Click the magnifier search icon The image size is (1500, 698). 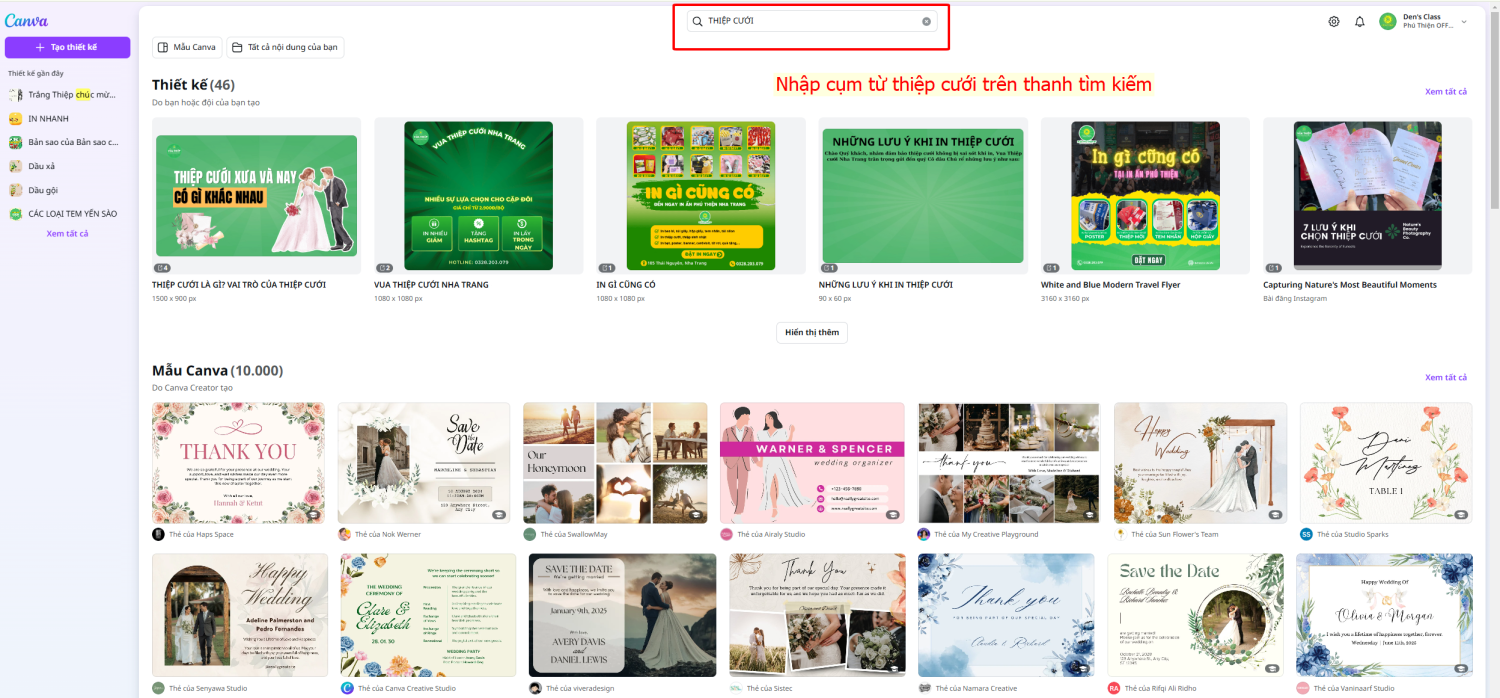point(697,21)
